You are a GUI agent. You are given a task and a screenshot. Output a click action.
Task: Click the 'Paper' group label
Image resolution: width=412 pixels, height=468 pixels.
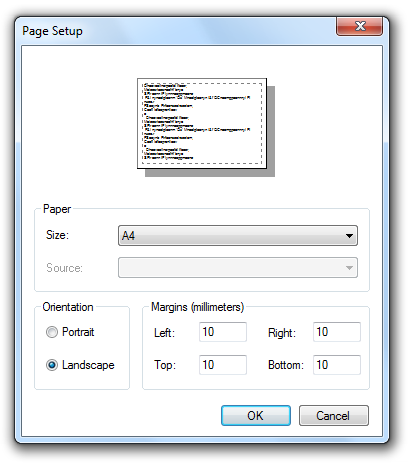click(57, 209)
